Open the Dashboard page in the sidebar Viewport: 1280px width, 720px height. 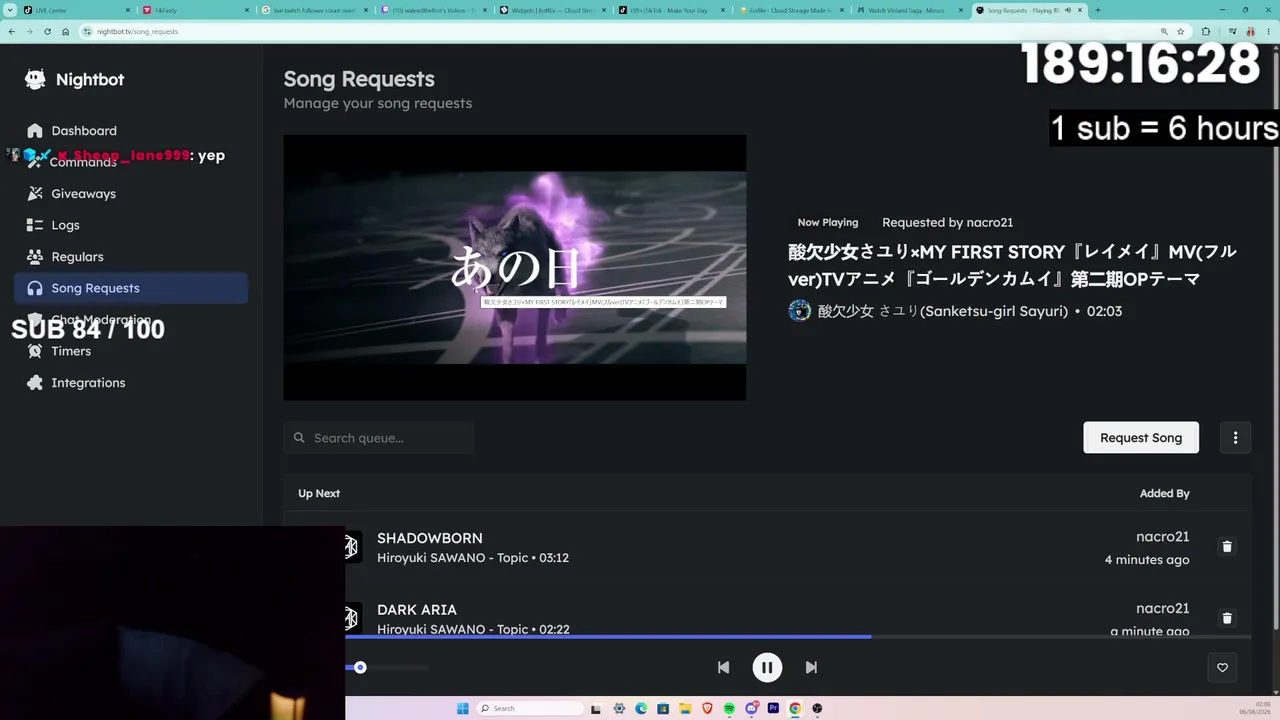point(131,131)
